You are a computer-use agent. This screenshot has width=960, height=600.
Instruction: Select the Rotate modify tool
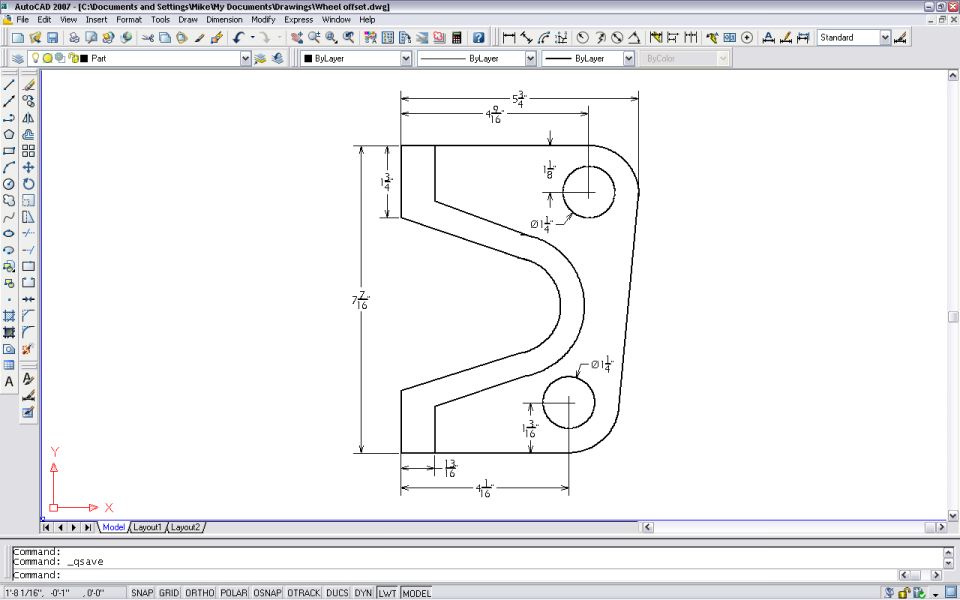(x=28, y=184)
